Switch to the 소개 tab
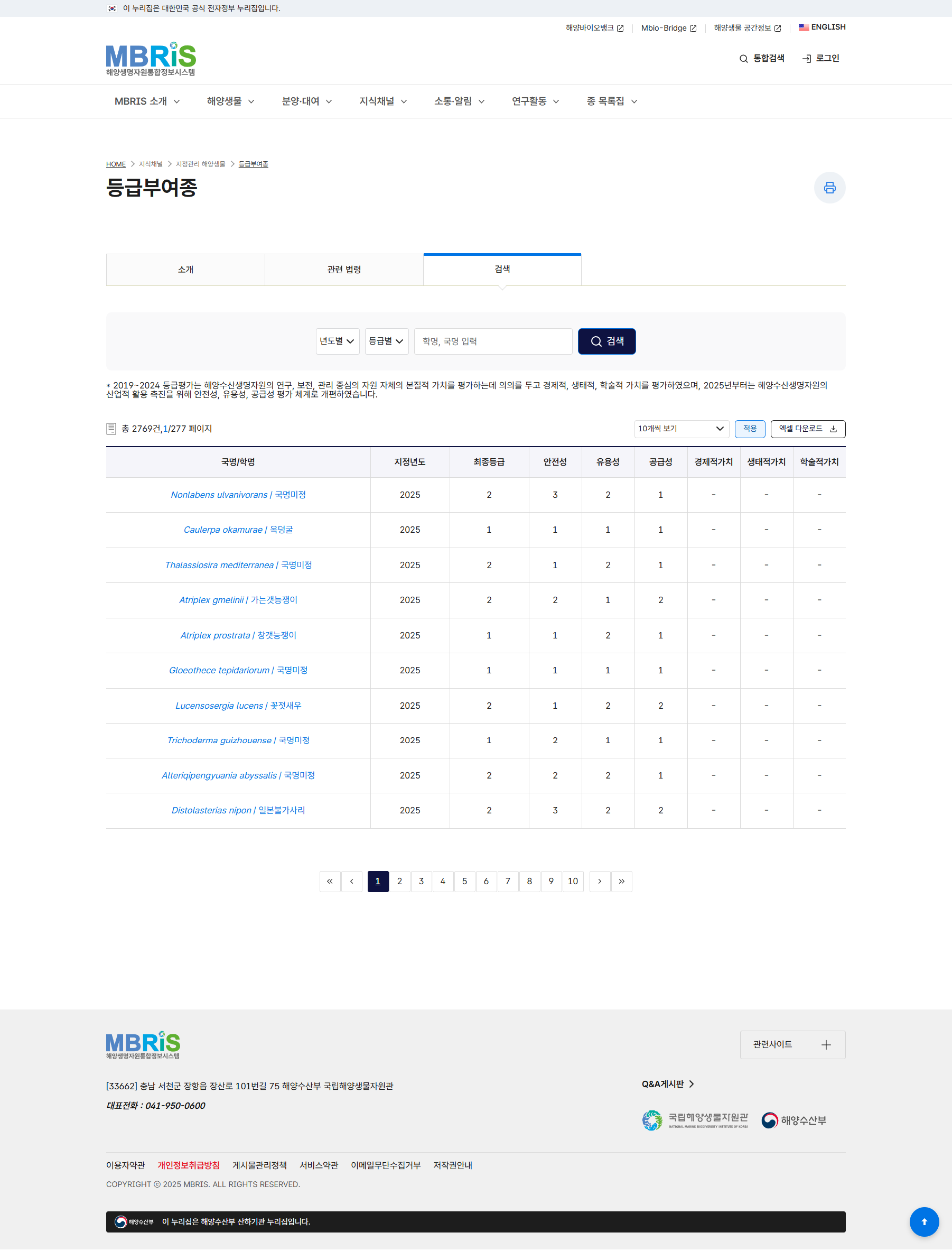Screen dimensions: 952x1251 point(185,270)
